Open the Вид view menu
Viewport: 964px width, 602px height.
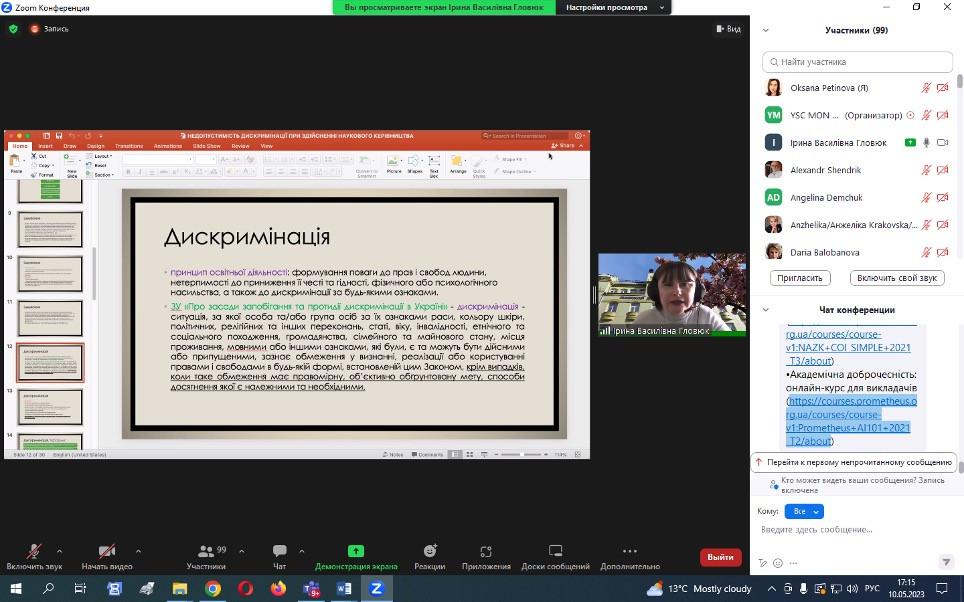pyautogui.click(x=728, y=29)
